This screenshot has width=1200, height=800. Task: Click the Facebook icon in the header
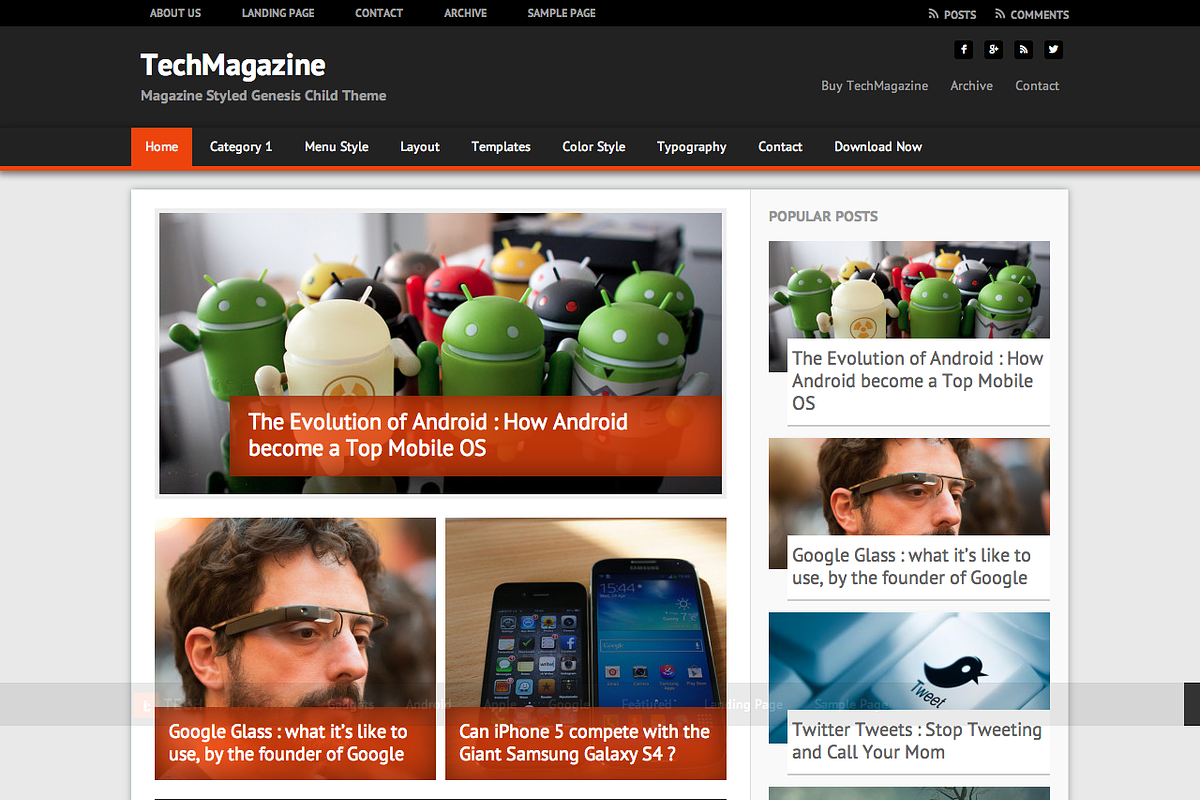[x=964, y=49]
